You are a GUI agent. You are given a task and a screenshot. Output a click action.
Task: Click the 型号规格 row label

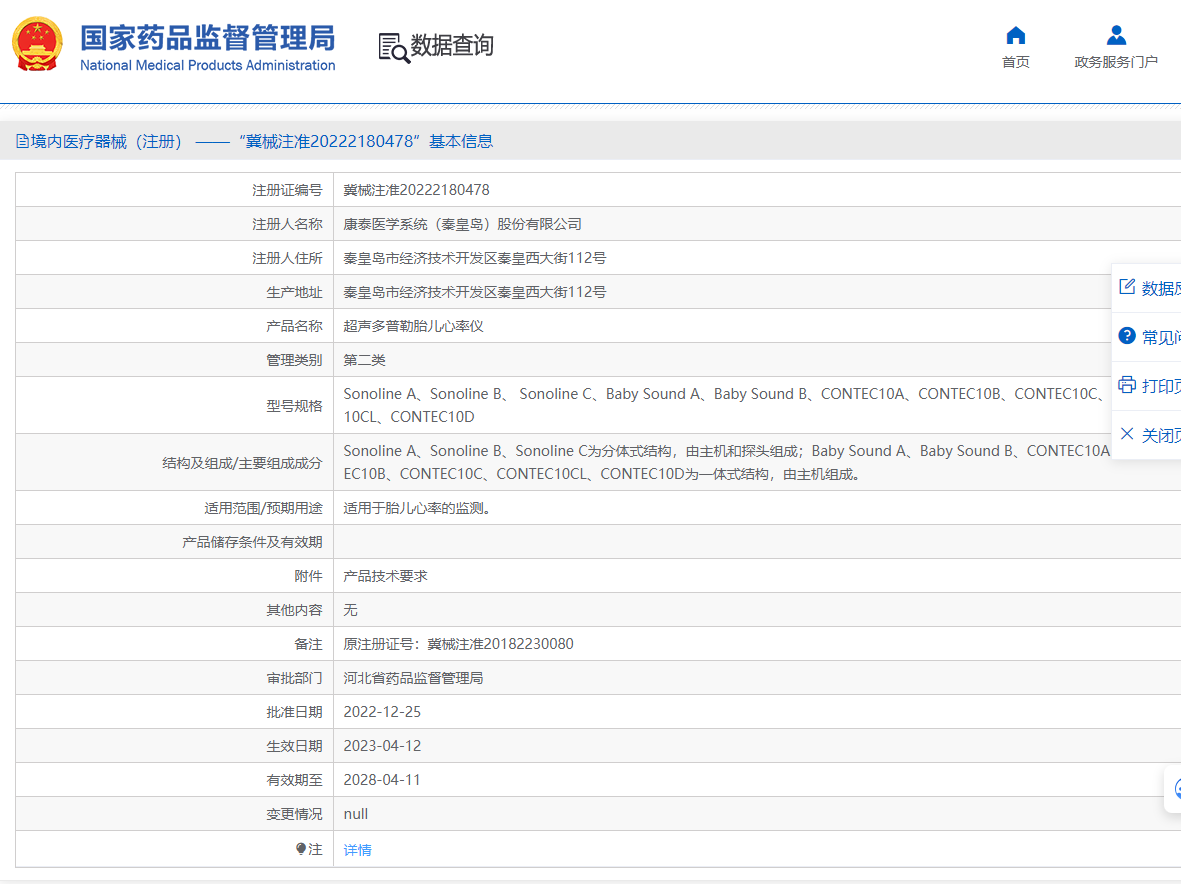[294, 406]
